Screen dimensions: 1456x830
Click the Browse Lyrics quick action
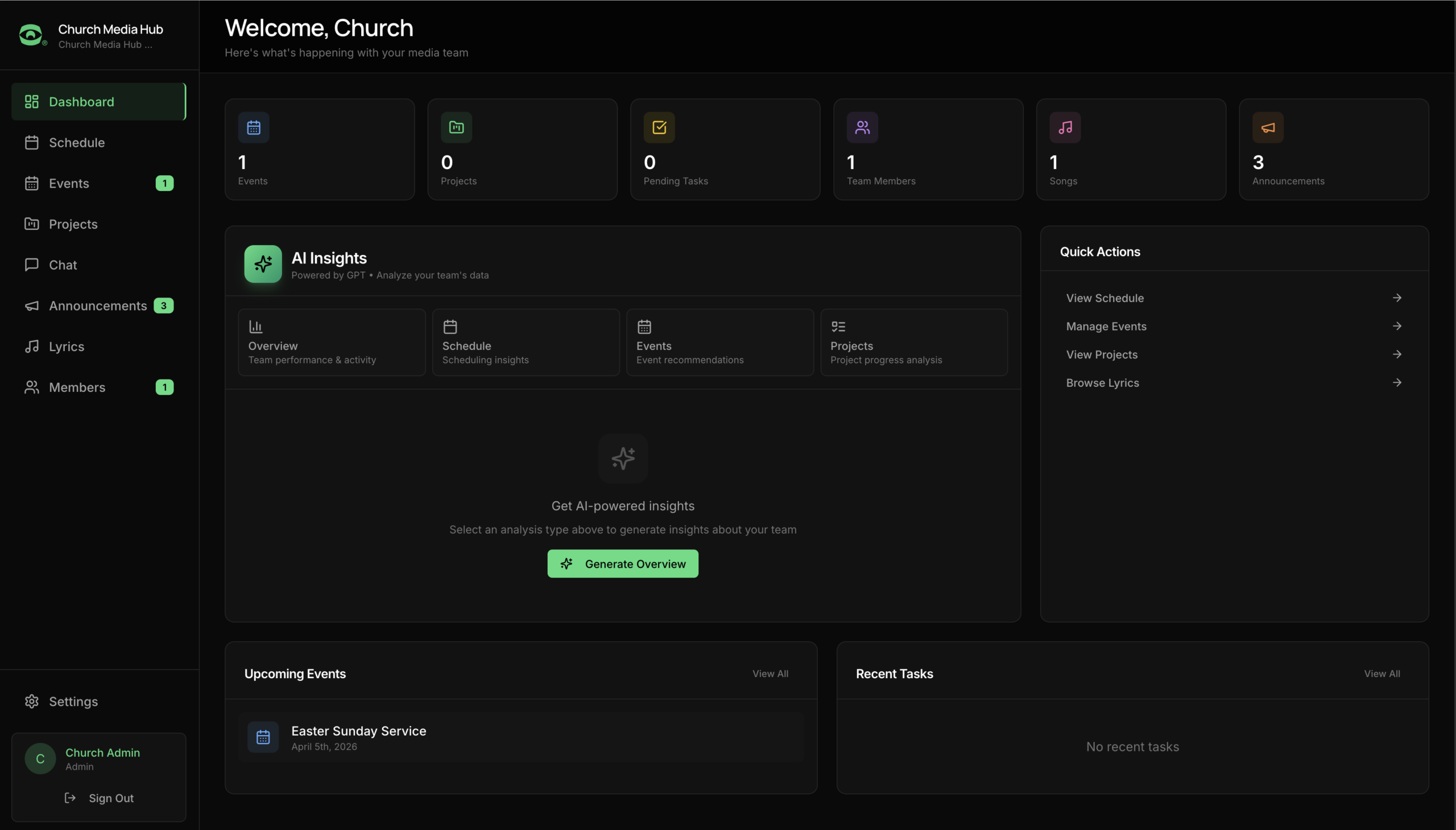1234,382
